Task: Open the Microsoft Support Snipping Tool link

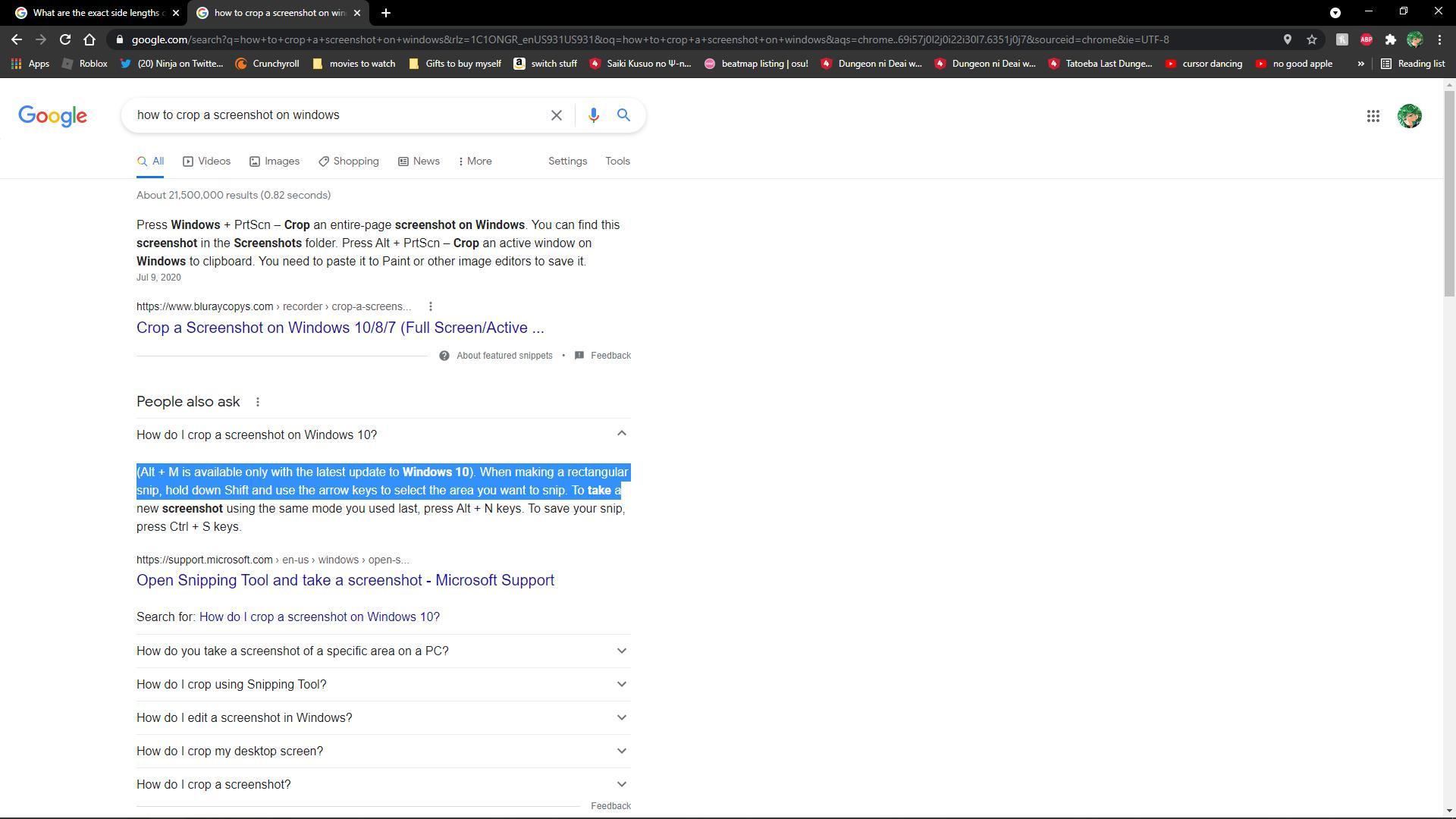Action: [345, 580]
